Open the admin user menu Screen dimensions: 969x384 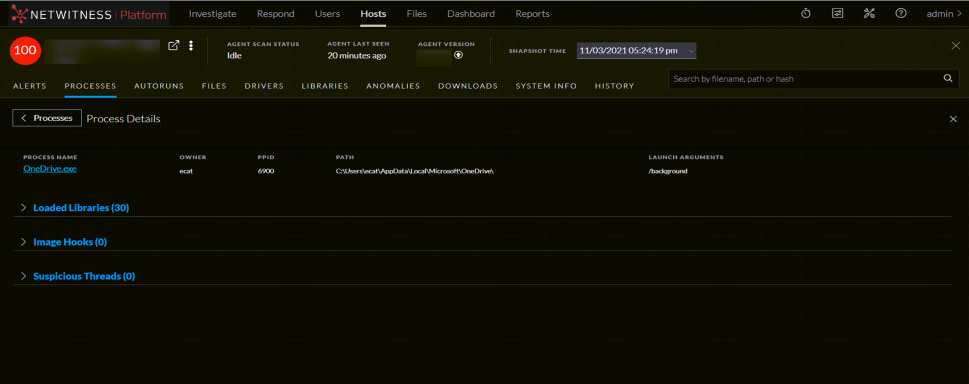944,14
